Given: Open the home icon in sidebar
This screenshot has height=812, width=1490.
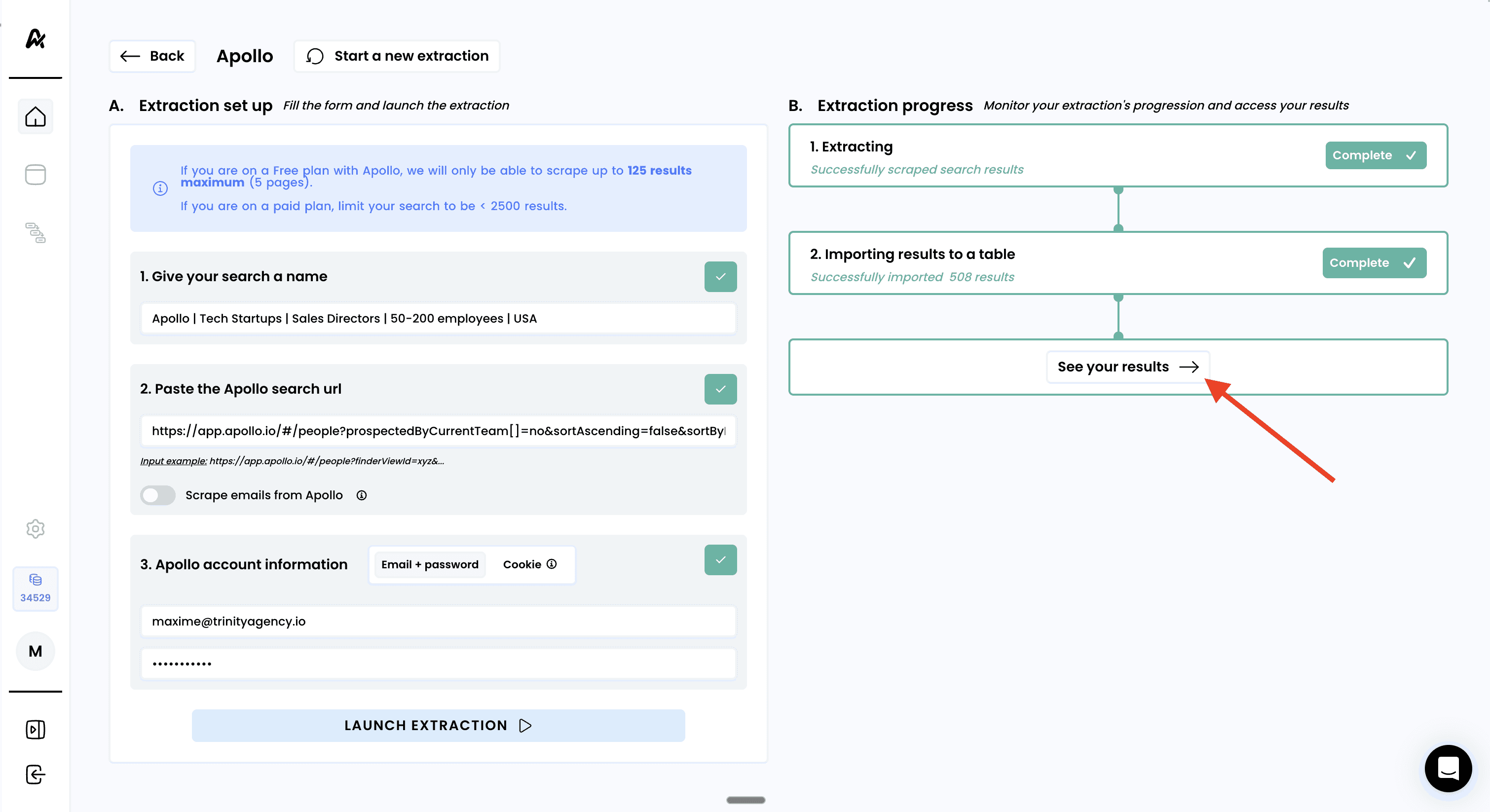Looking at the screenshot, I should click(36, 117).
